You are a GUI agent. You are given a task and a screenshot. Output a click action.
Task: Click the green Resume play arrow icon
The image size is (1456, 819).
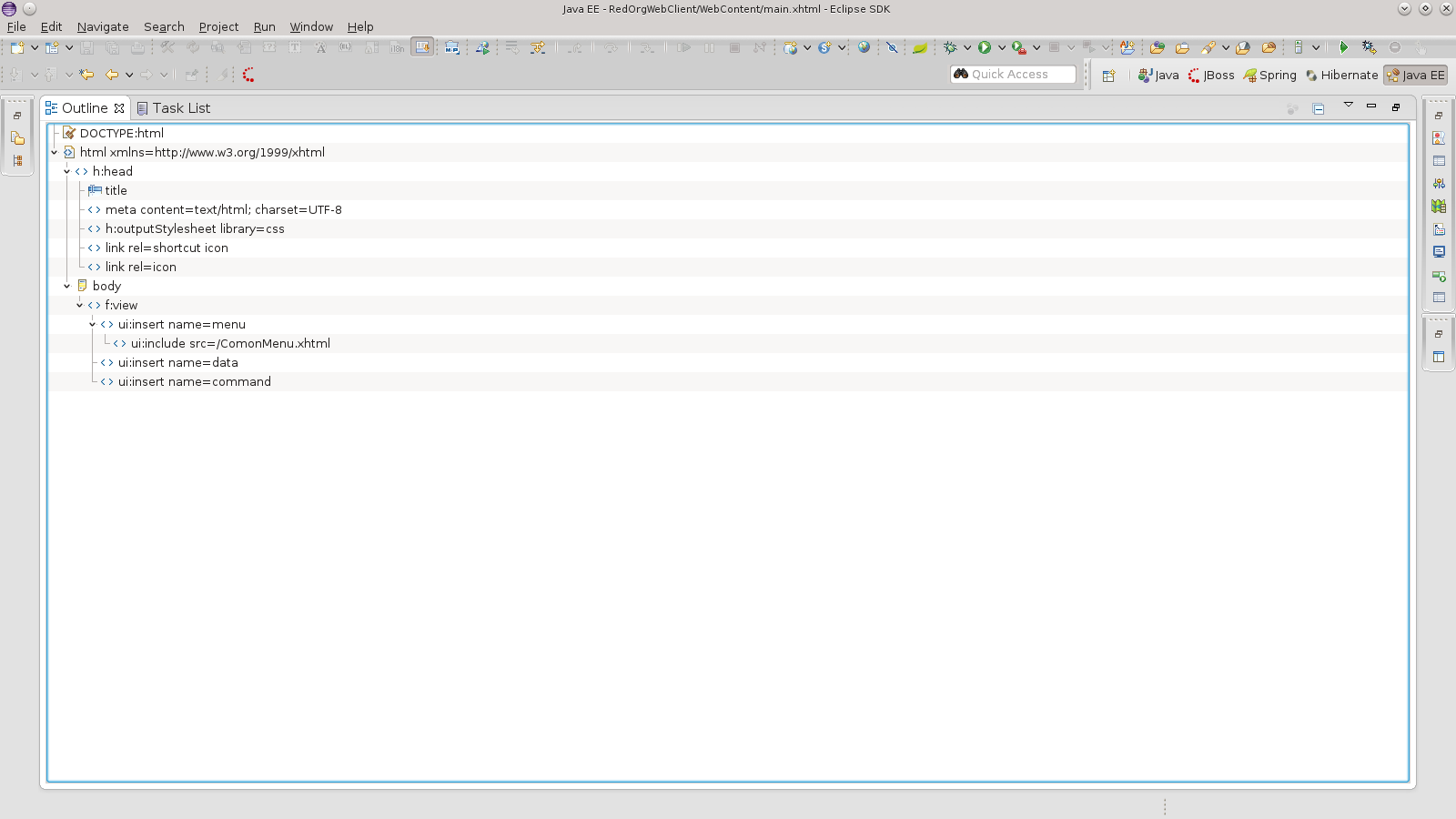pyautogui.click(x=1344, y=47)
